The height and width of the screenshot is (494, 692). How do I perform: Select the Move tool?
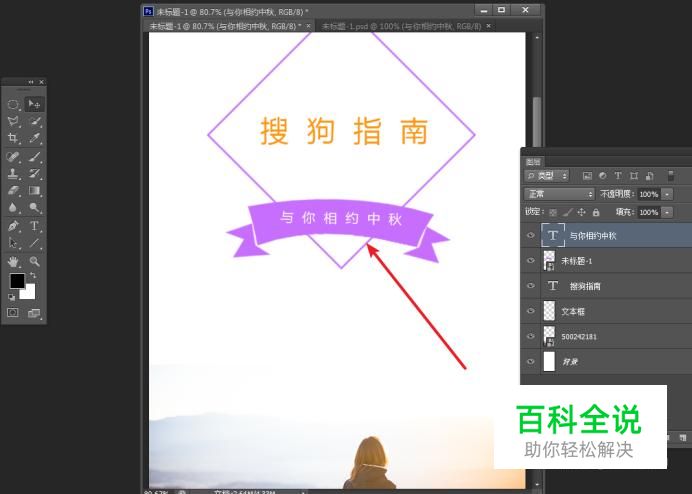pyautogui.click(x=34, y=104)
